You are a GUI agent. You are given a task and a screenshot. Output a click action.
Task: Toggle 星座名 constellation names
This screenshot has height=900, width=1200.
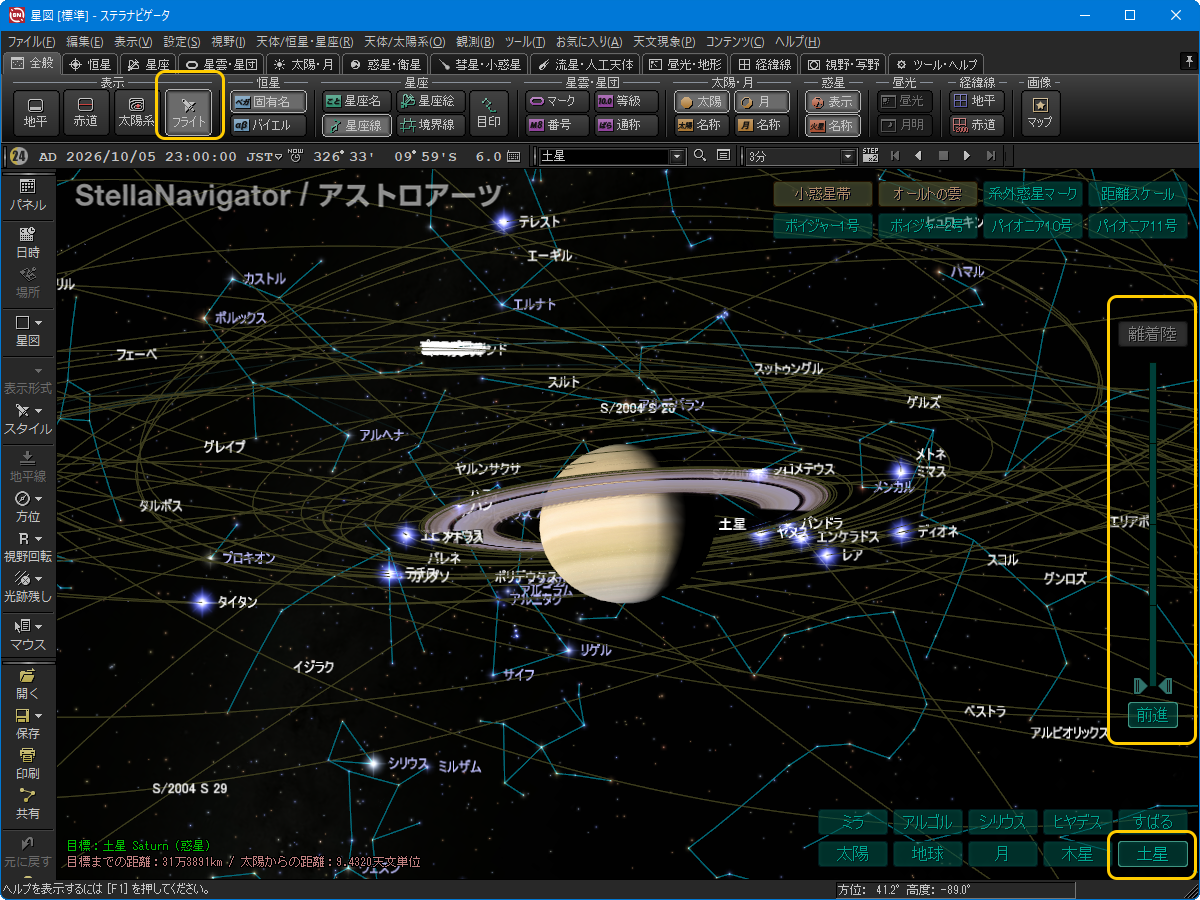[x=355, y=101]
